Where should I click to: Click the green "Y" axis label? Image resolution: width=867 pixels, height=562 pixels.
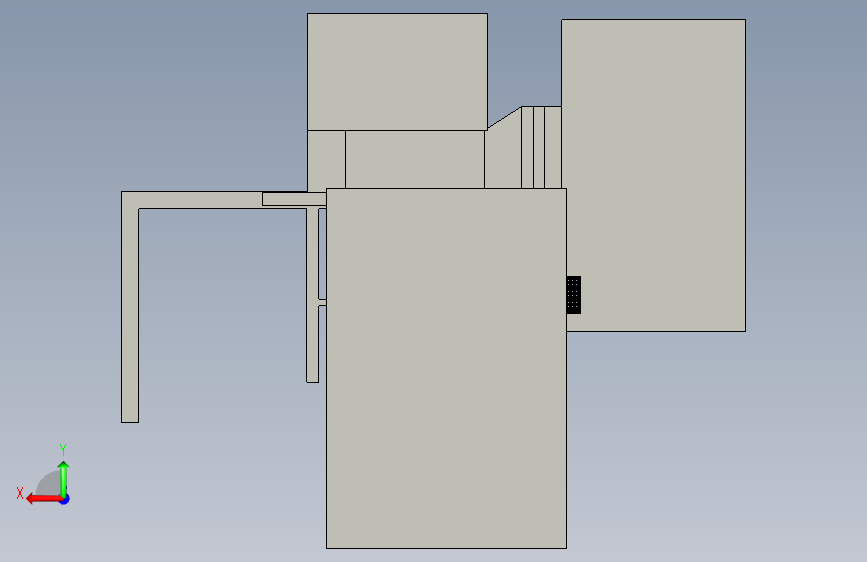pyautogui.click(x=63, y=449)
